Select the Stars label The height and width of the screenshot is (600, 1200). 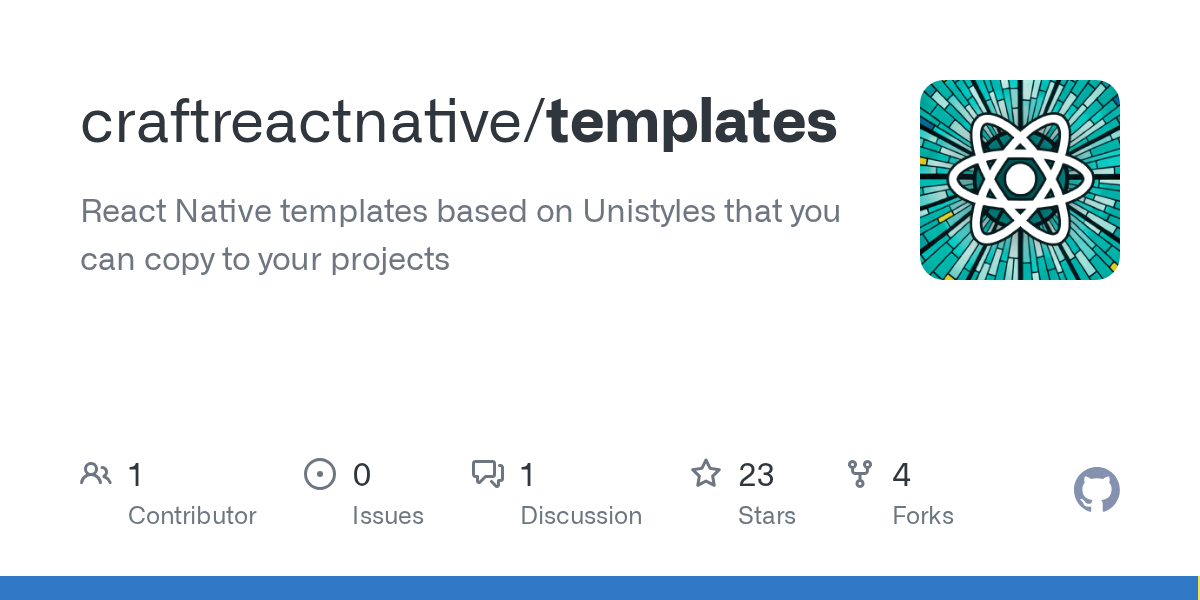tap(768, 516)
